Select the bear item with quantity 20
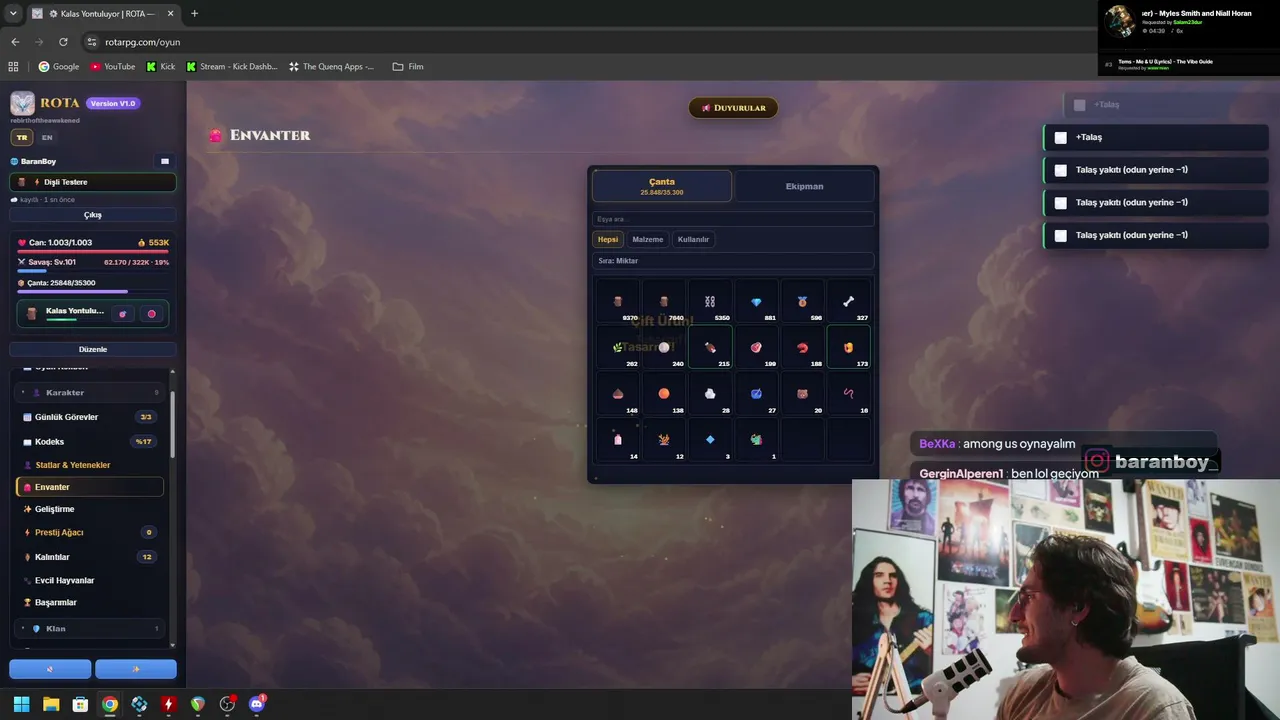Screen dimensions: 1280x720 tap(802, 393)
